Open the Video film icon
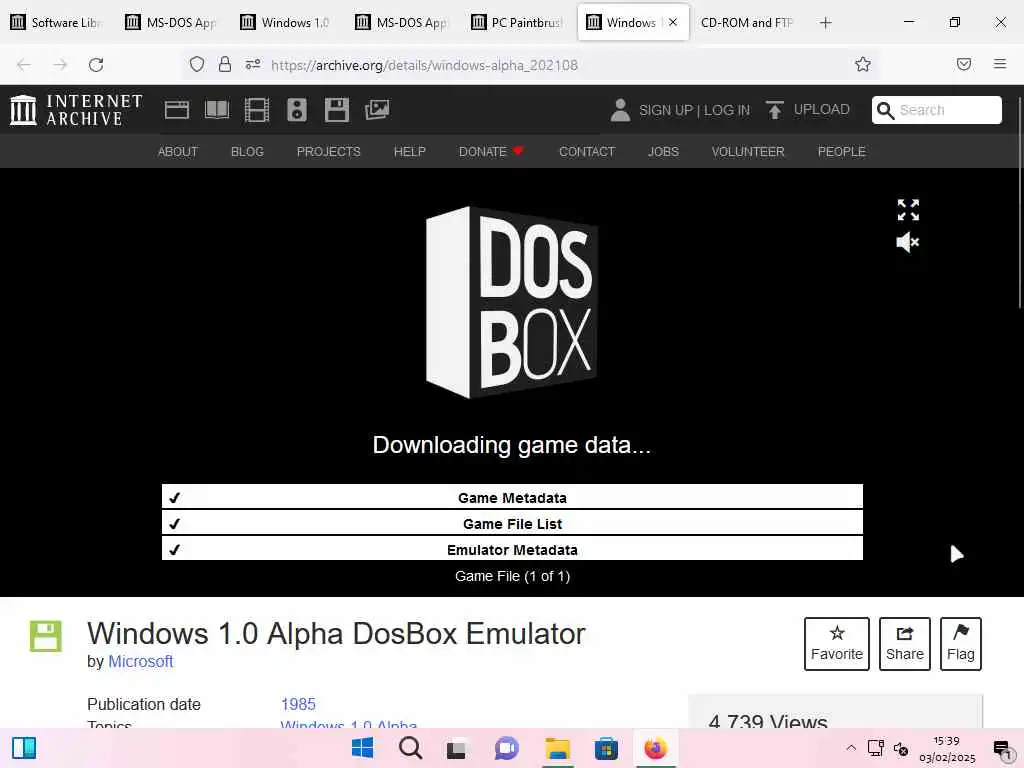 point(257,110)
